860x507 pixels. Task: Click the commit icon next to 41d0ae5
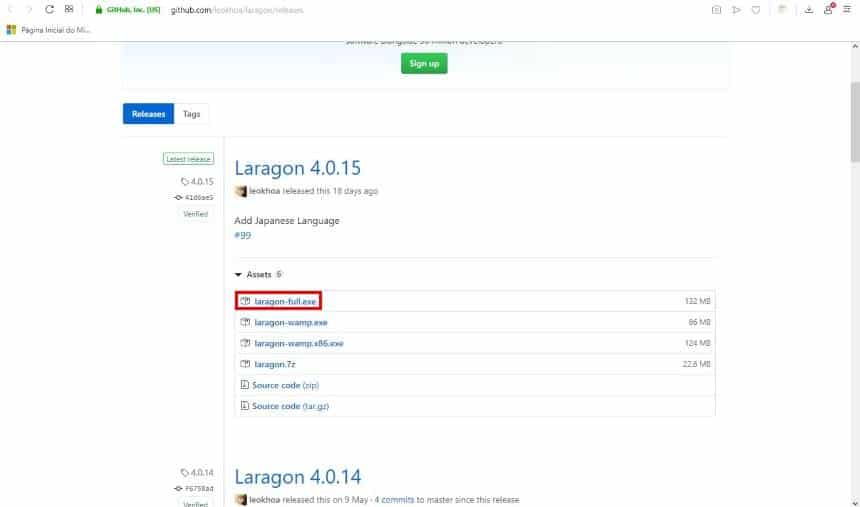(x=178, y=198)
